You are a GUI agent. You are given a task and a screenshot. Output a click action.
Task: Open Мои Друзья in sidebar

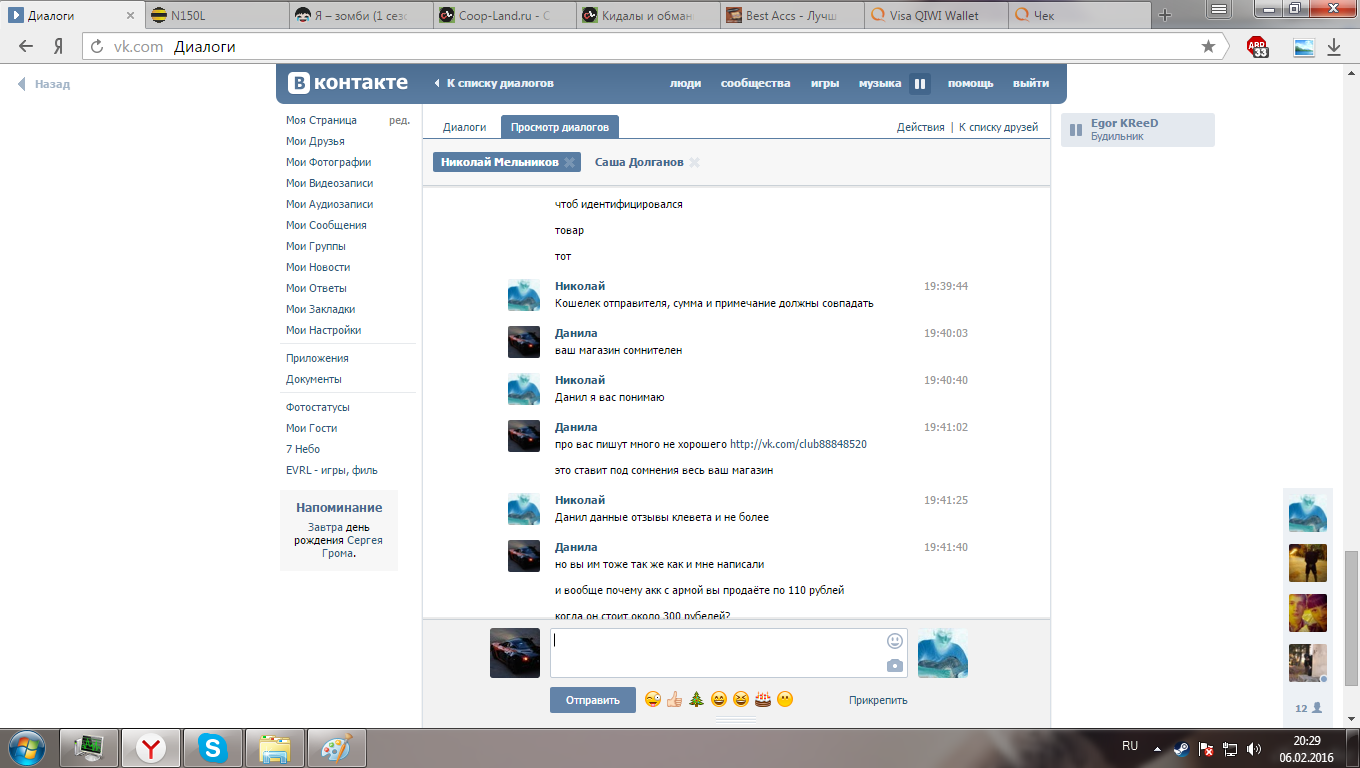point(315,141)
